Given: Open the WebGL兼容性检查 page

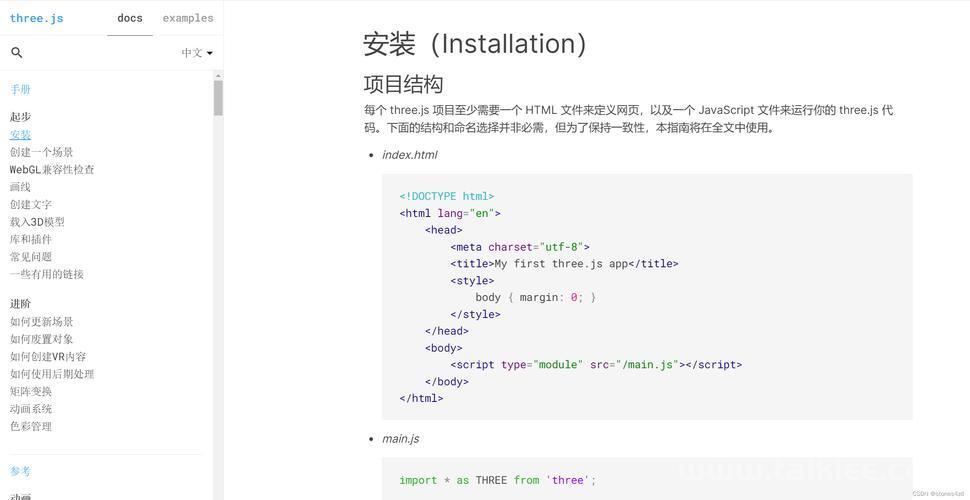Looking at the screenshot, I should click(x=52, y=169).
